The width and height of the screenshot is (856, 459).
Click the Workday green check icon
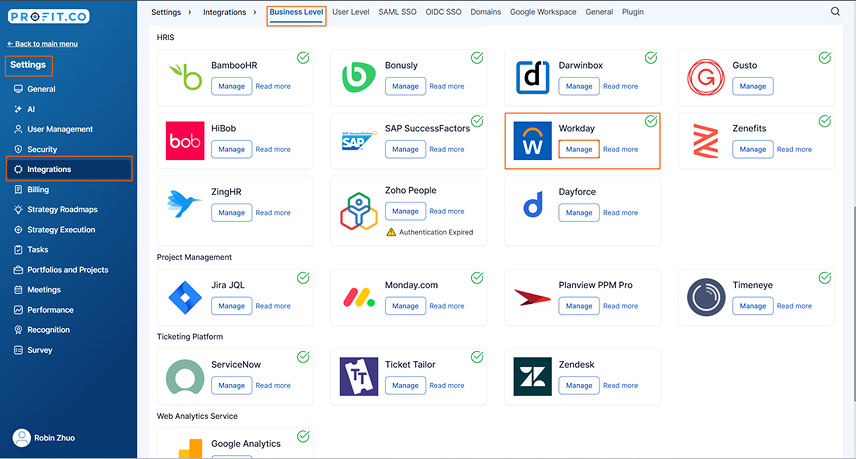[x=651, y=121]
